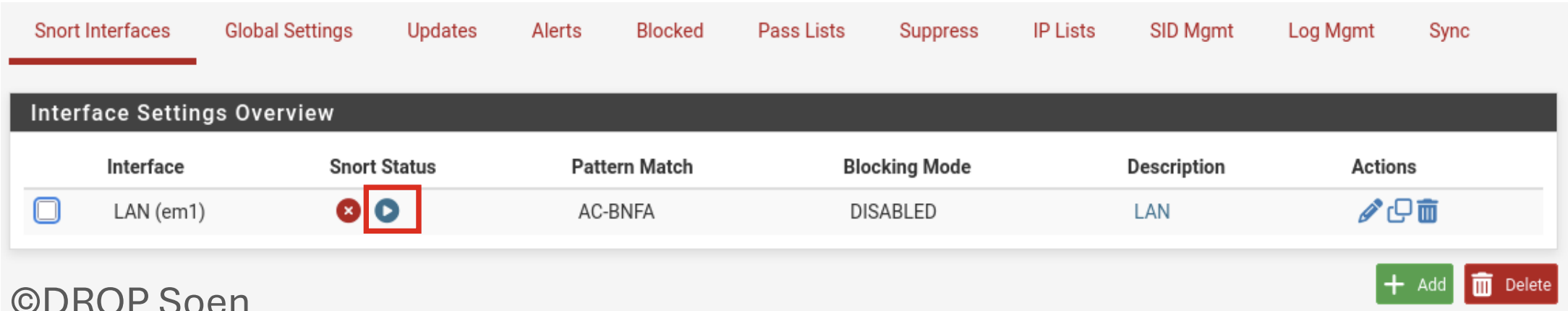Show the Suppress tab
This screenshot has width=1568, height=311.
[x=938, y=30]
